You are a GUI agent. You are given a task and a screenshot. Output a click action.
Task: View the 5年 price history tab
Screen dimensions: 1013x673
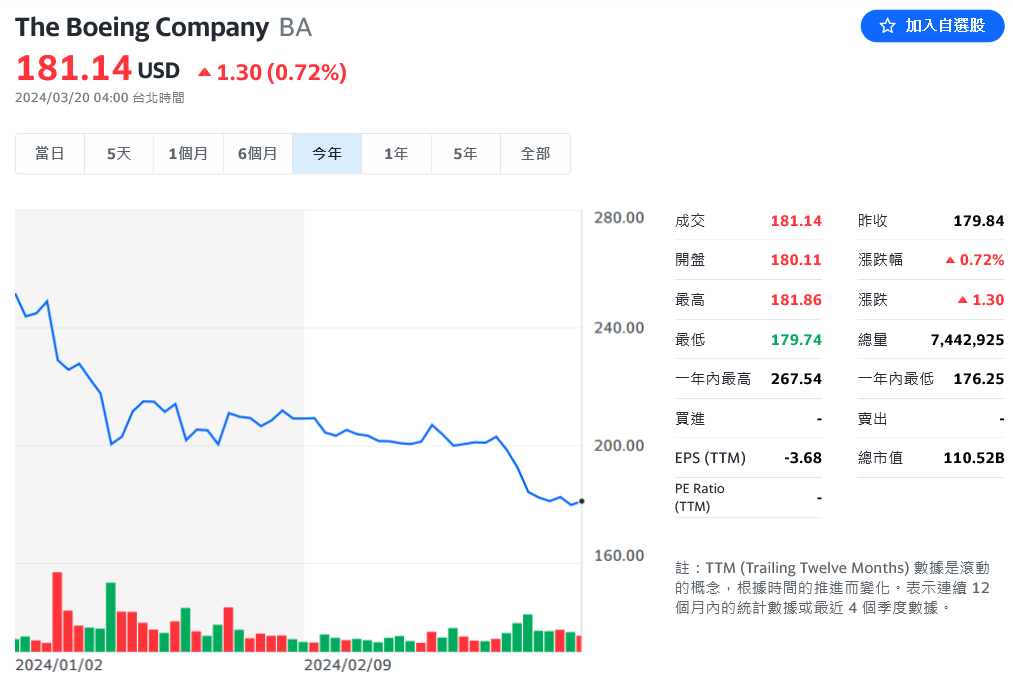click(465, 154)
